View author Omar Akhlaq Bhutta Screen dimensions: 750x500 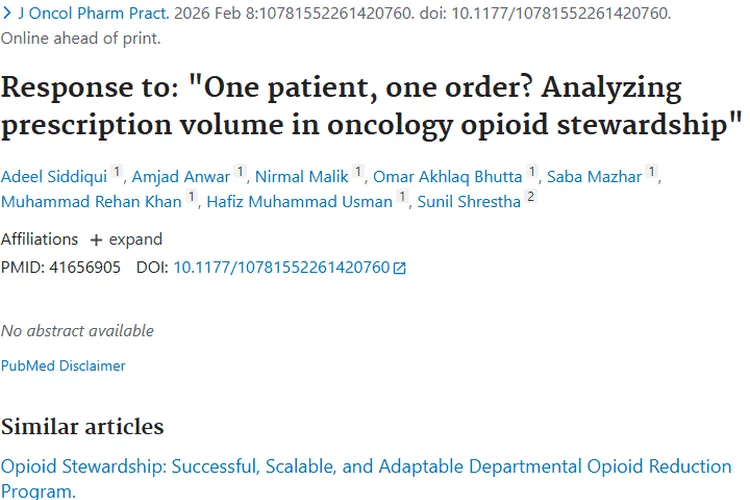pyautogui.click(x=447, y=176)
